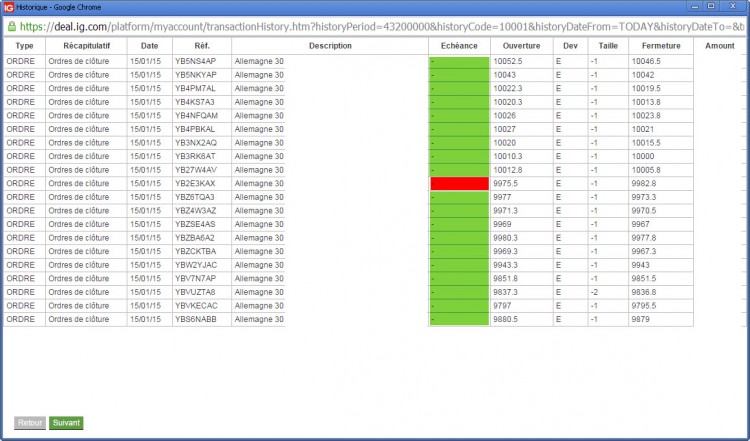Maximize the Historique Chrome window
Image resolution: width=750 pixels, height=441 pixels.
(x=711, y=6)
